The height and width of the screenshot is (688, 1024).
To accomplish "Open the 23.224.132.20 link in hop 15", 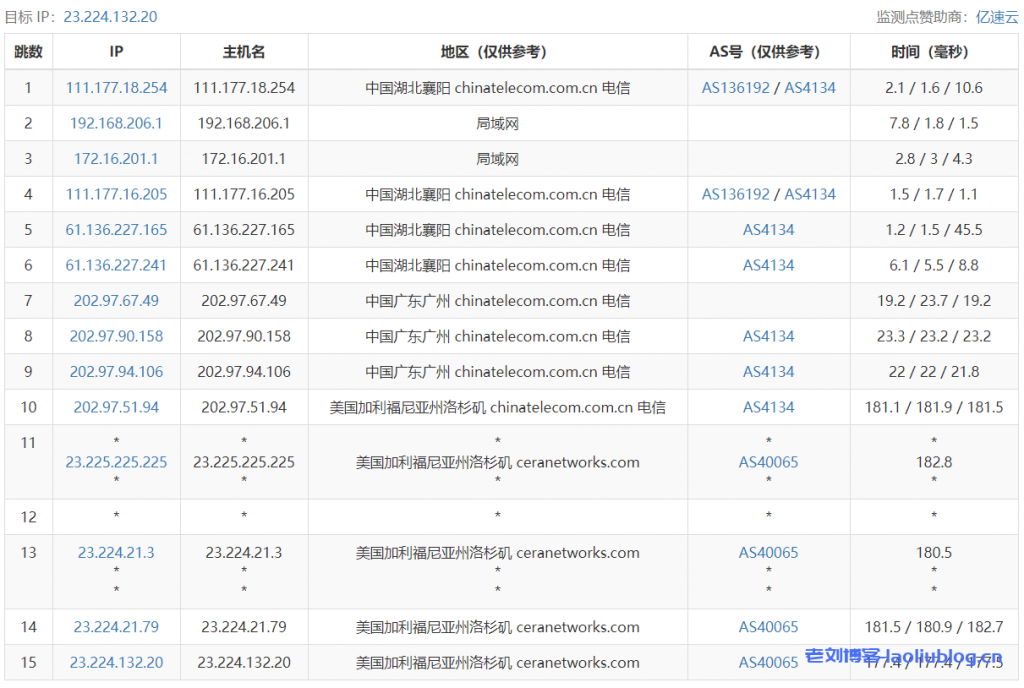I will tap(116, 663).
